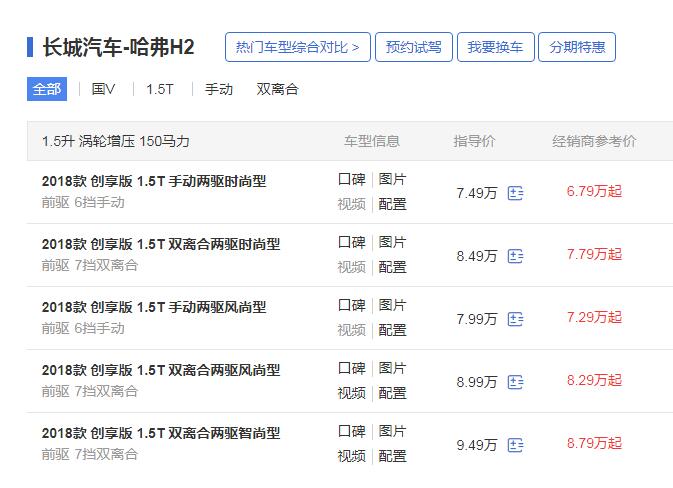The width and height of the screenshot is (673, 488).
Task: Open 热门车型综合对比 comparison button
Action: click(297, 47)
